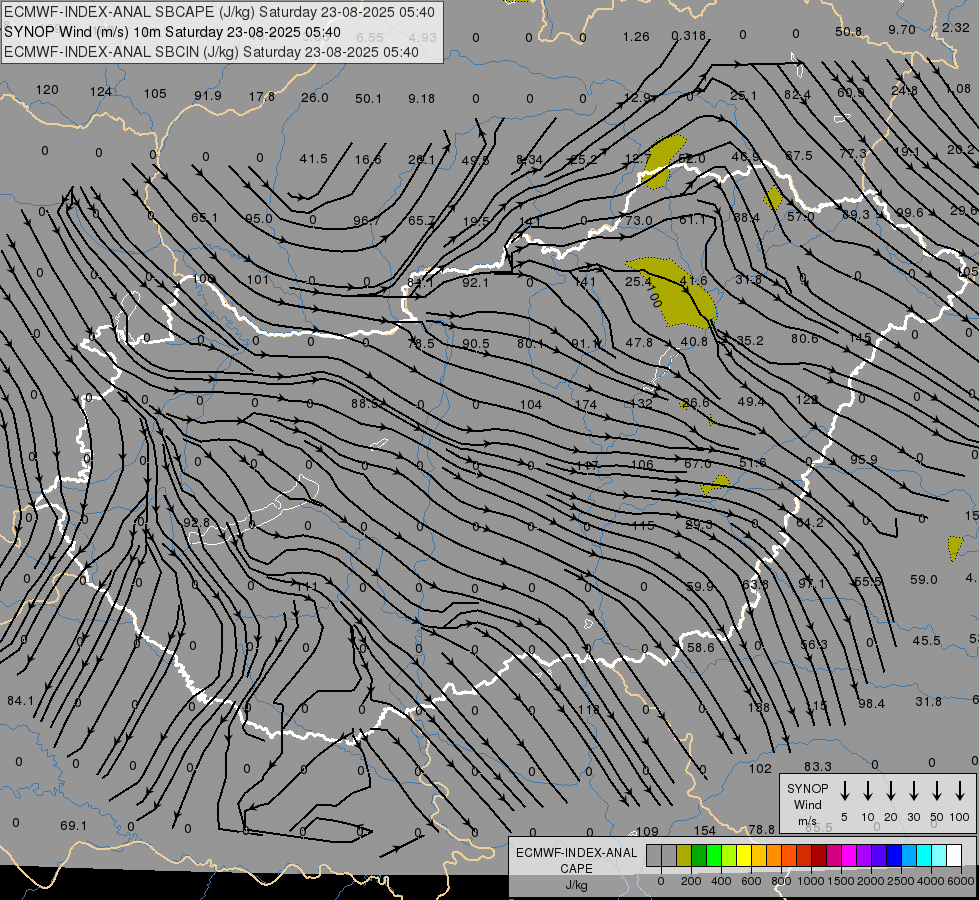The image size is (979, 900).
Task: Pick the white swatch ending at 6000
Action: point(954,856)
